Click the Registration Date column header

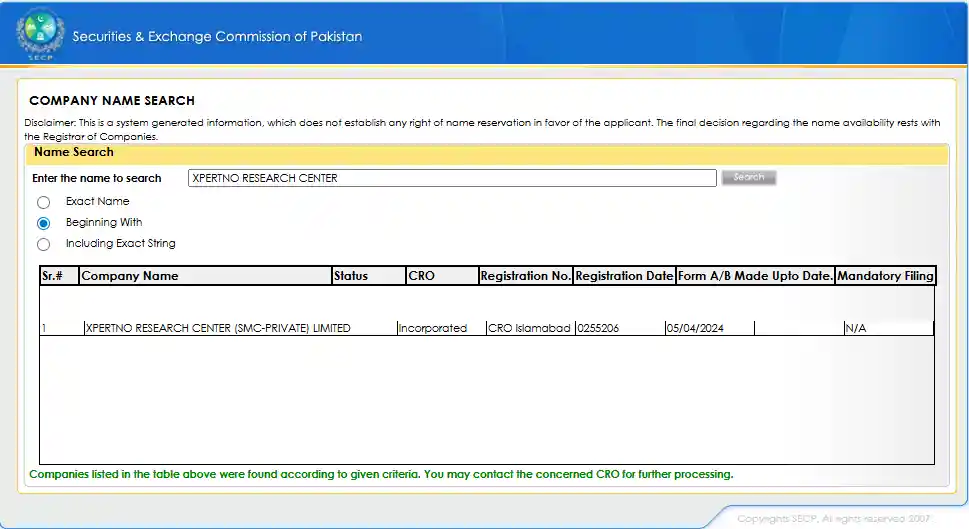point(624,276)
